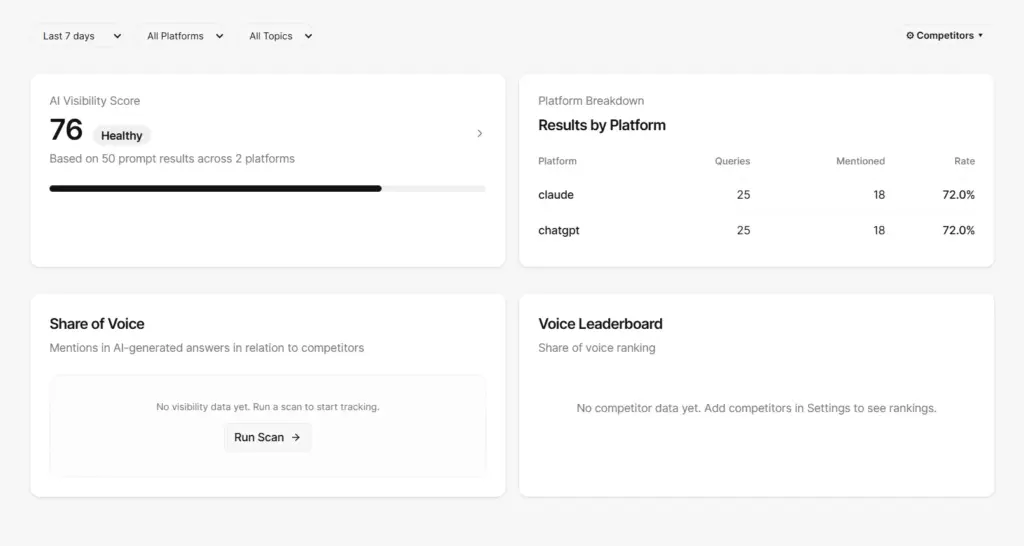Viewport: 1024px width, 546px height.
Task: Expand AI Visibility Score details via chevron
Action: tap(479, 133)
